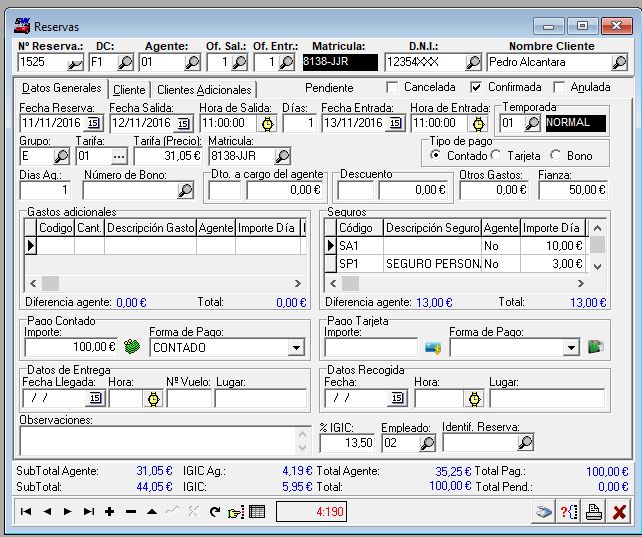Open the Matrícula search magnifier beside Tarifa

tap(283, 156)
